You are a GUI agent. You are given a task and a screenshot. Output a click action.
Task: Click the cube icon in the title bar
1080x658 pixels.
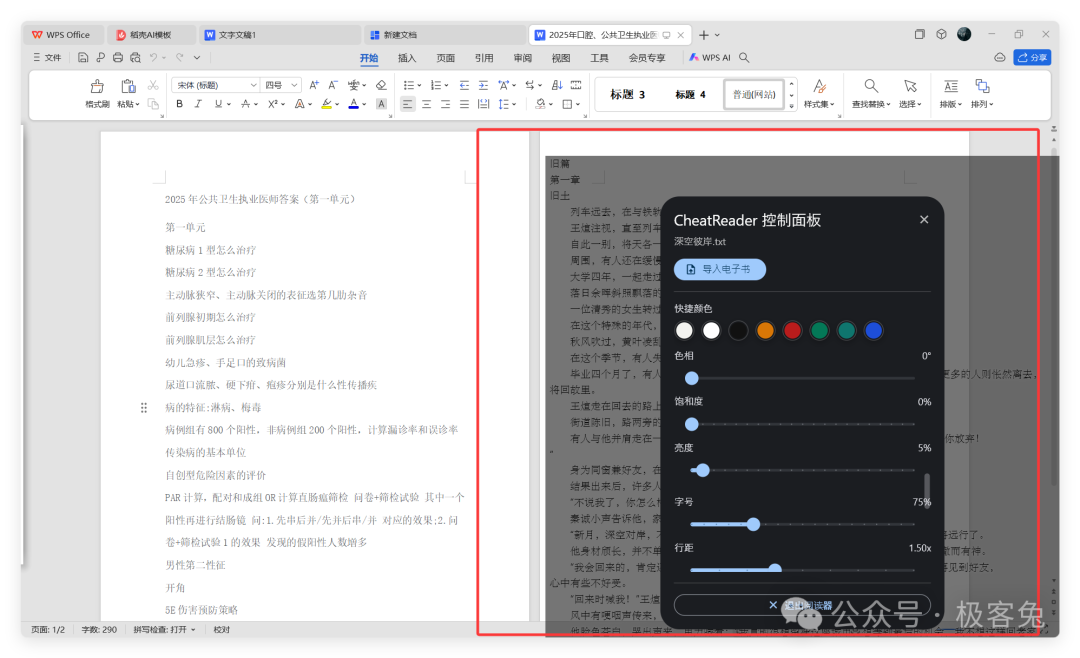click(941, 34)
